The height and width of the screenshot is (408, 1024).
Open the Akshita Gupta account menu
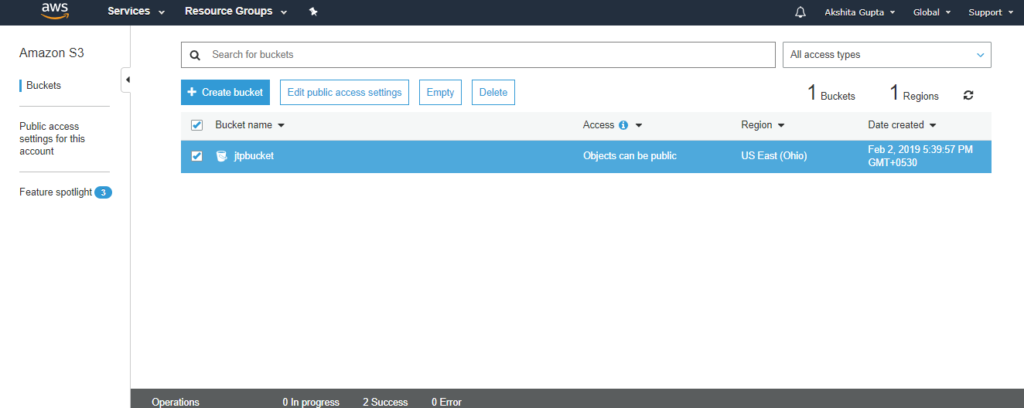859,12
